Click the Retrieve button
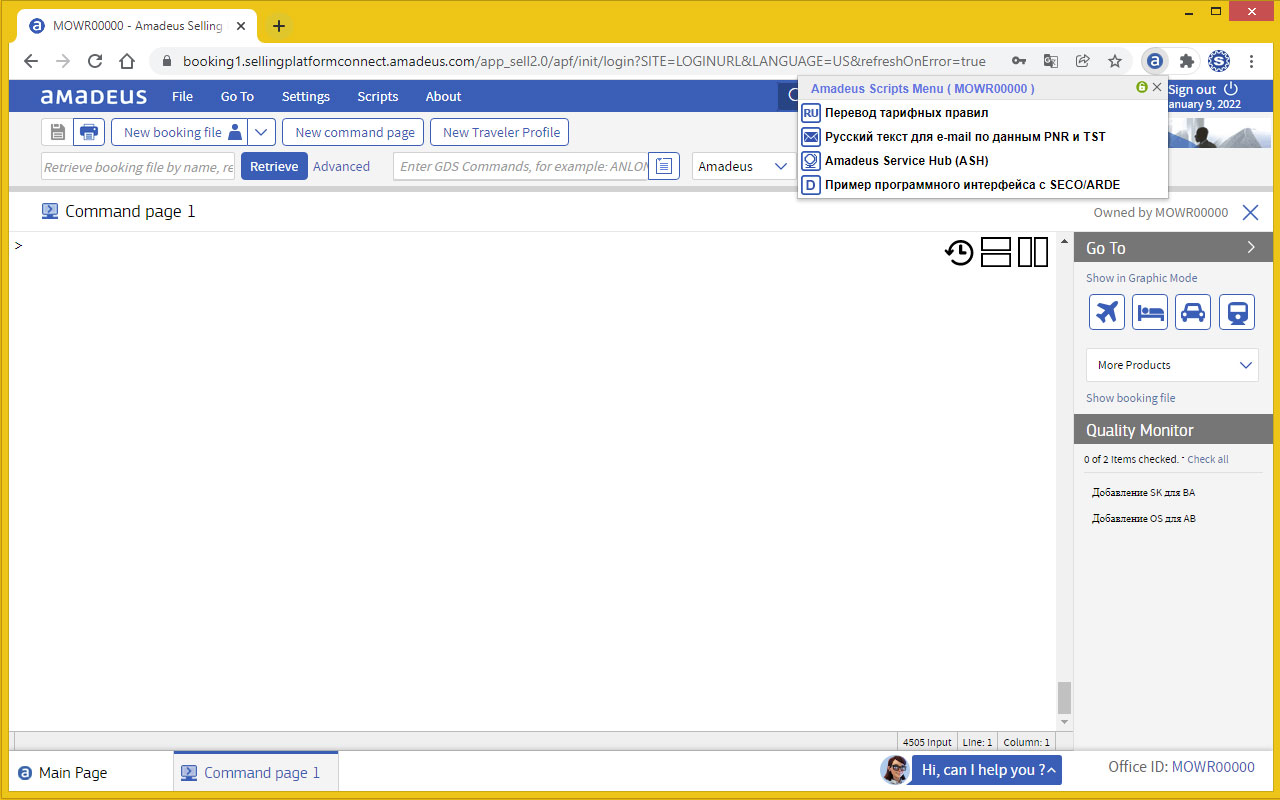This screenshot has height=800, width=1280. click(274, 166)
